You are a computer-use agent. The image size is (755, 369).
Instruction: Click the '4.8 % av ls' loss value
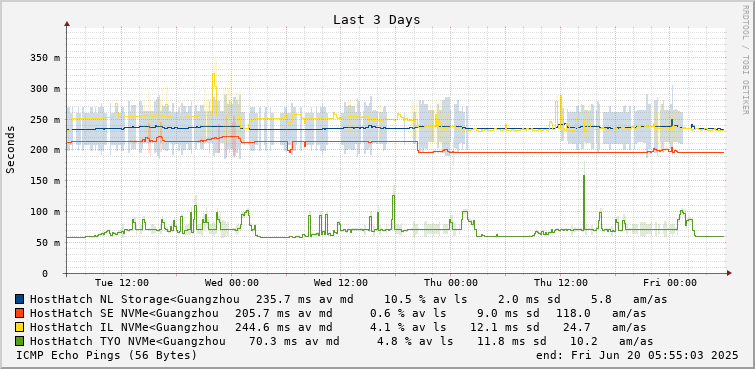(x=415, y=341)
